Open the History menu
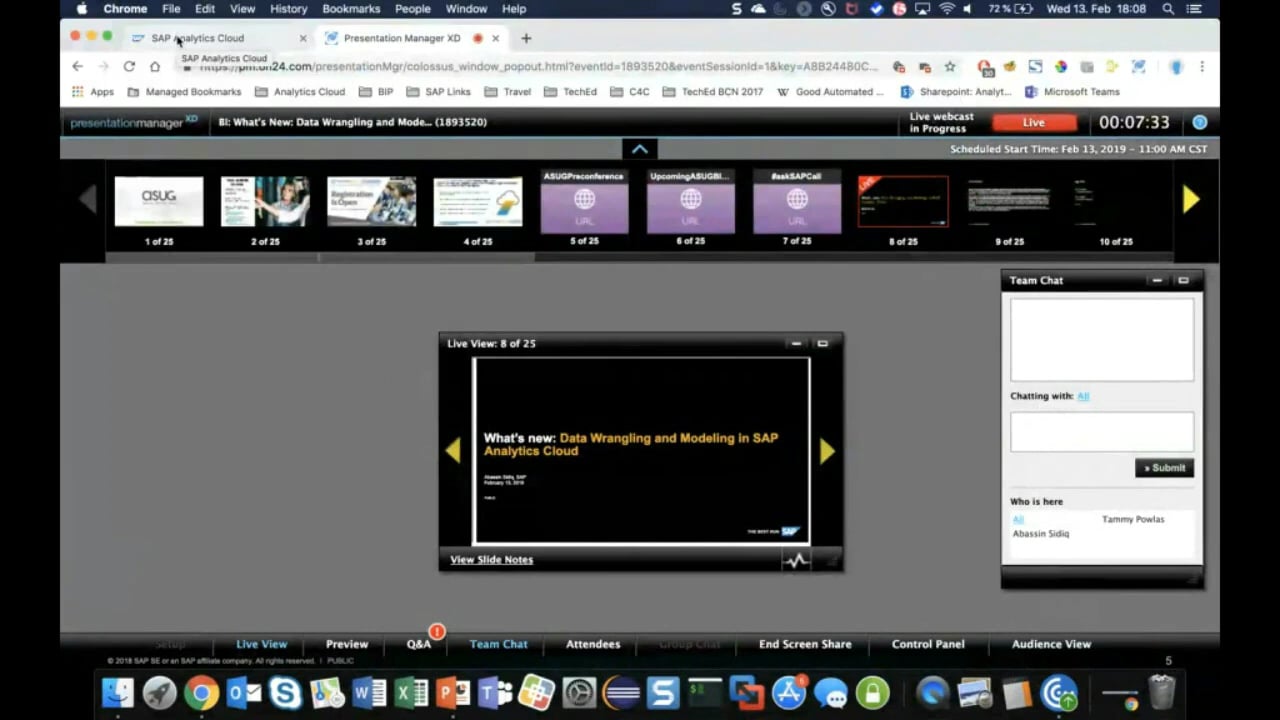 tap(288, 9)
